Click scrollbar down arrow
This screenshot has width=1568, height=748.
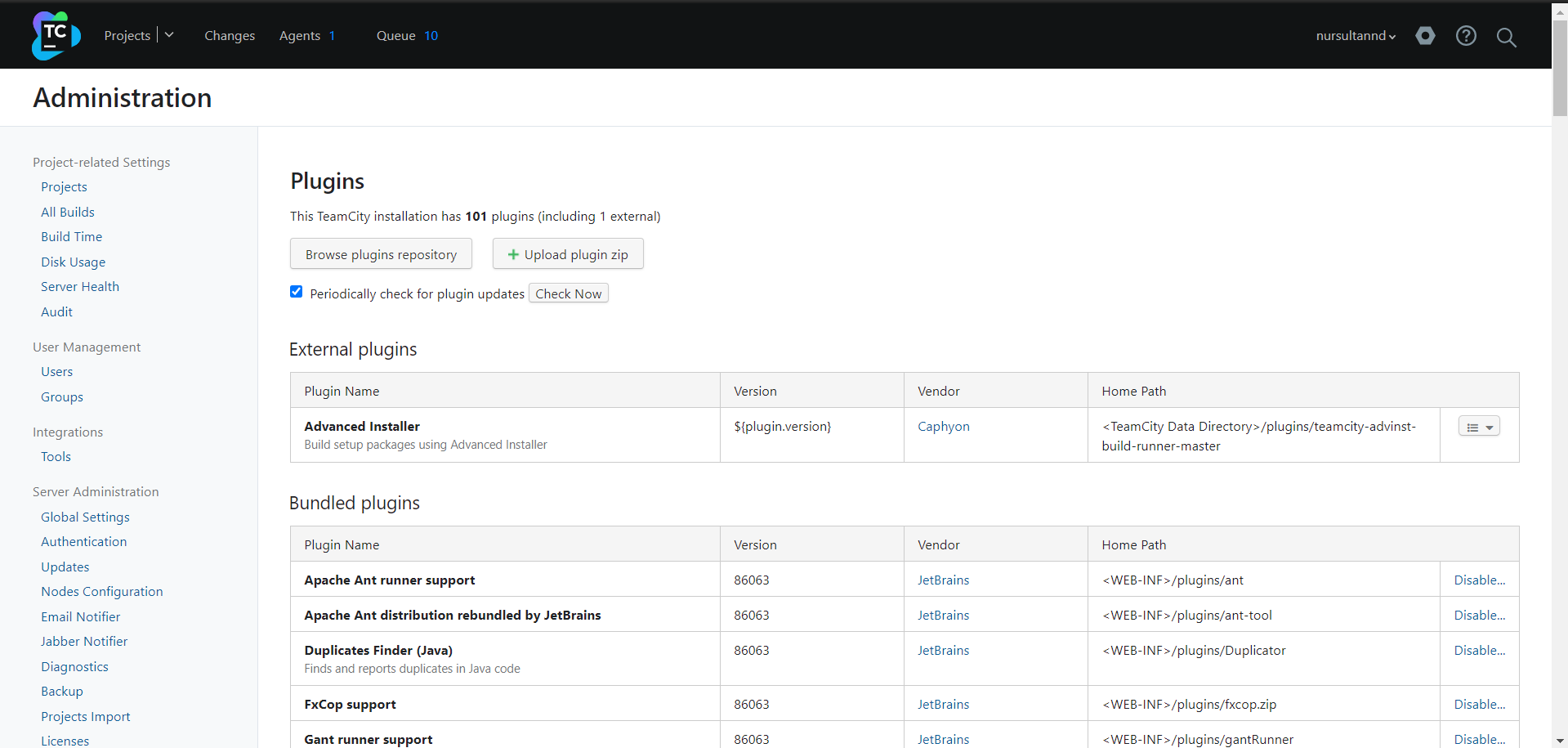[1560, 741]
